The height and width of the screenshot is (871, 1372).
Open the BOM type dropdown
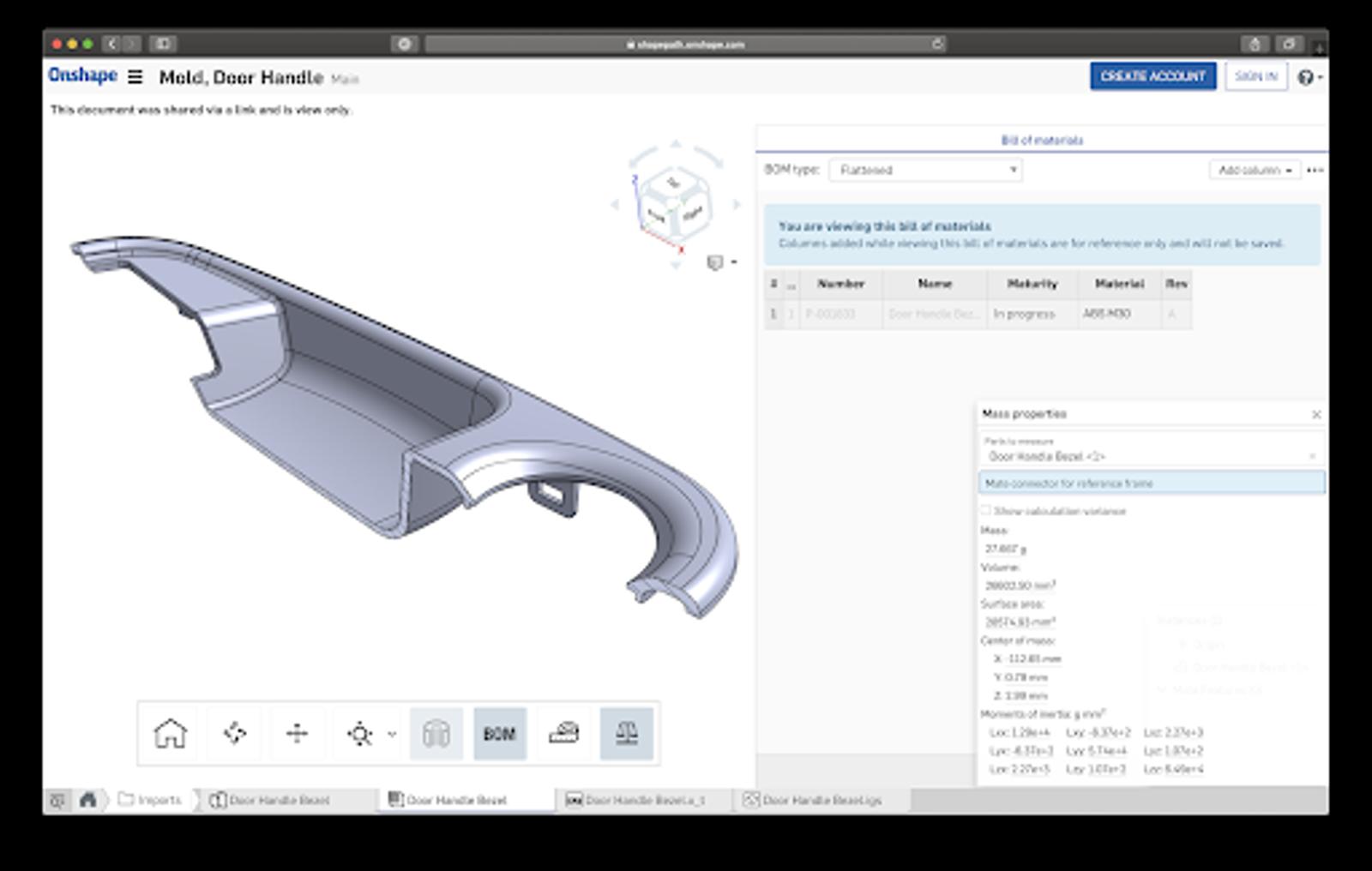click(925, 170)
